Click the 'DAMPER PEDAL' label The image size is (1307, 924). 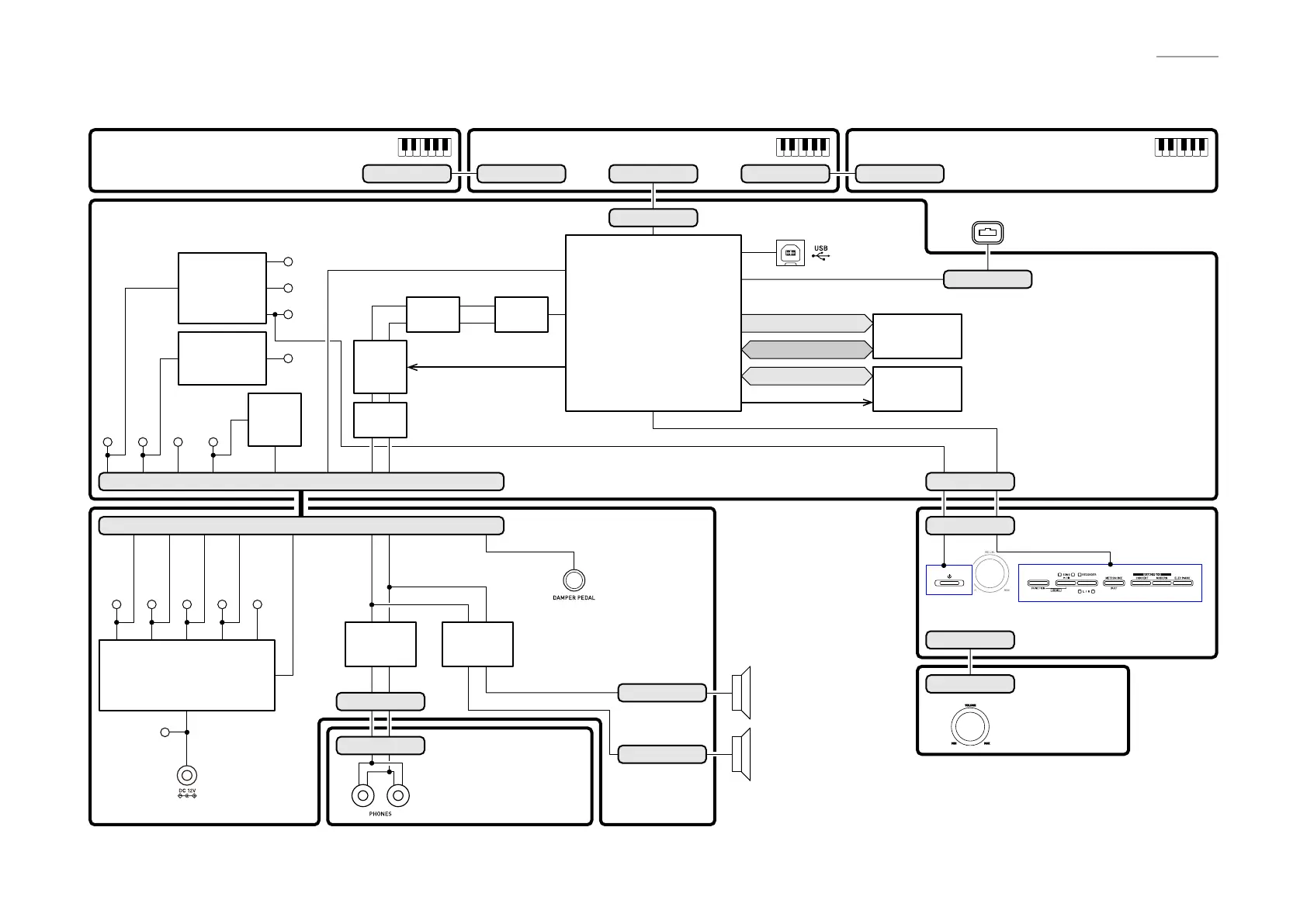574,598
